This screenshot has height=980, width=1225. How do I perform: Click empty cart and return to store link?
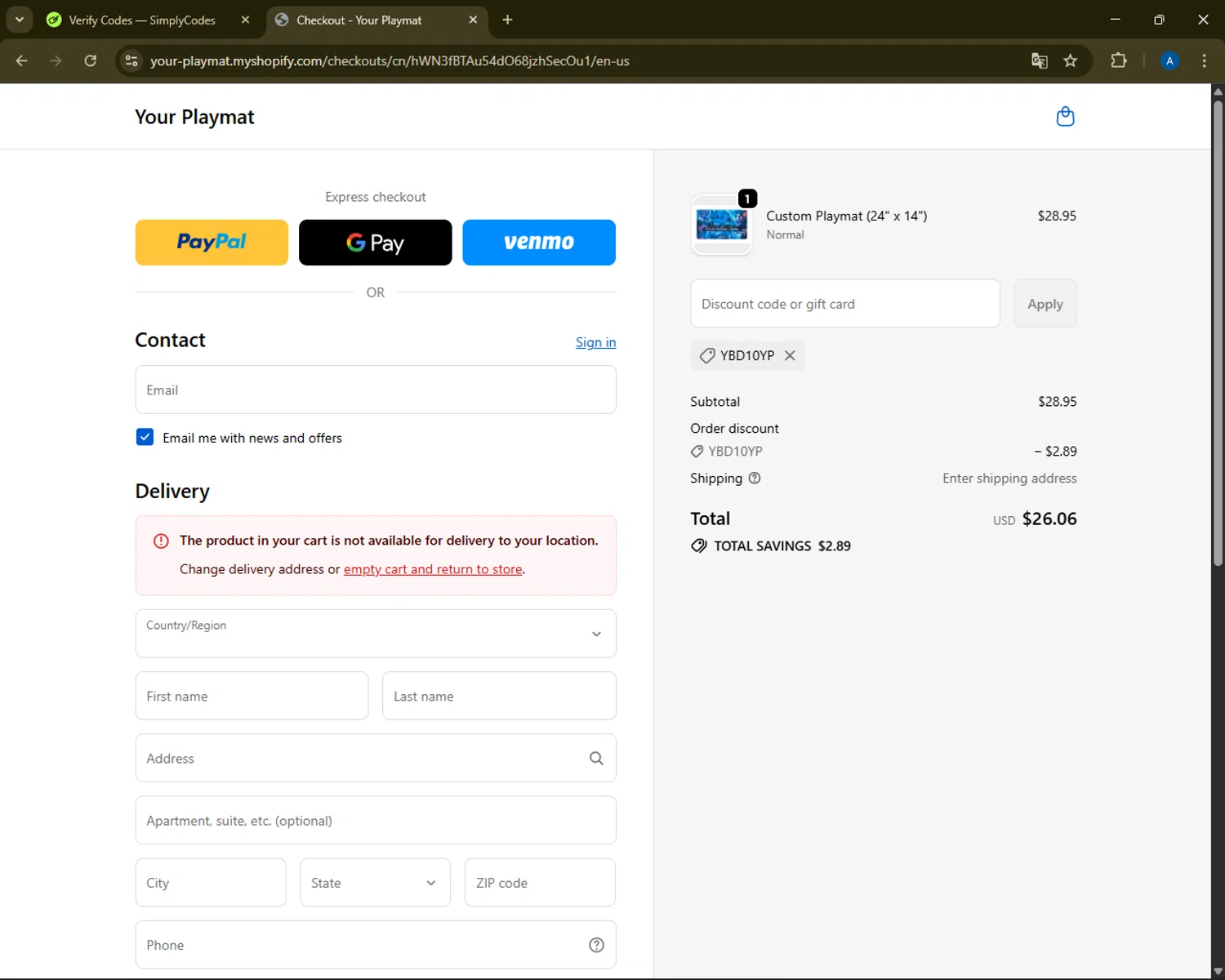click(433, 569)
